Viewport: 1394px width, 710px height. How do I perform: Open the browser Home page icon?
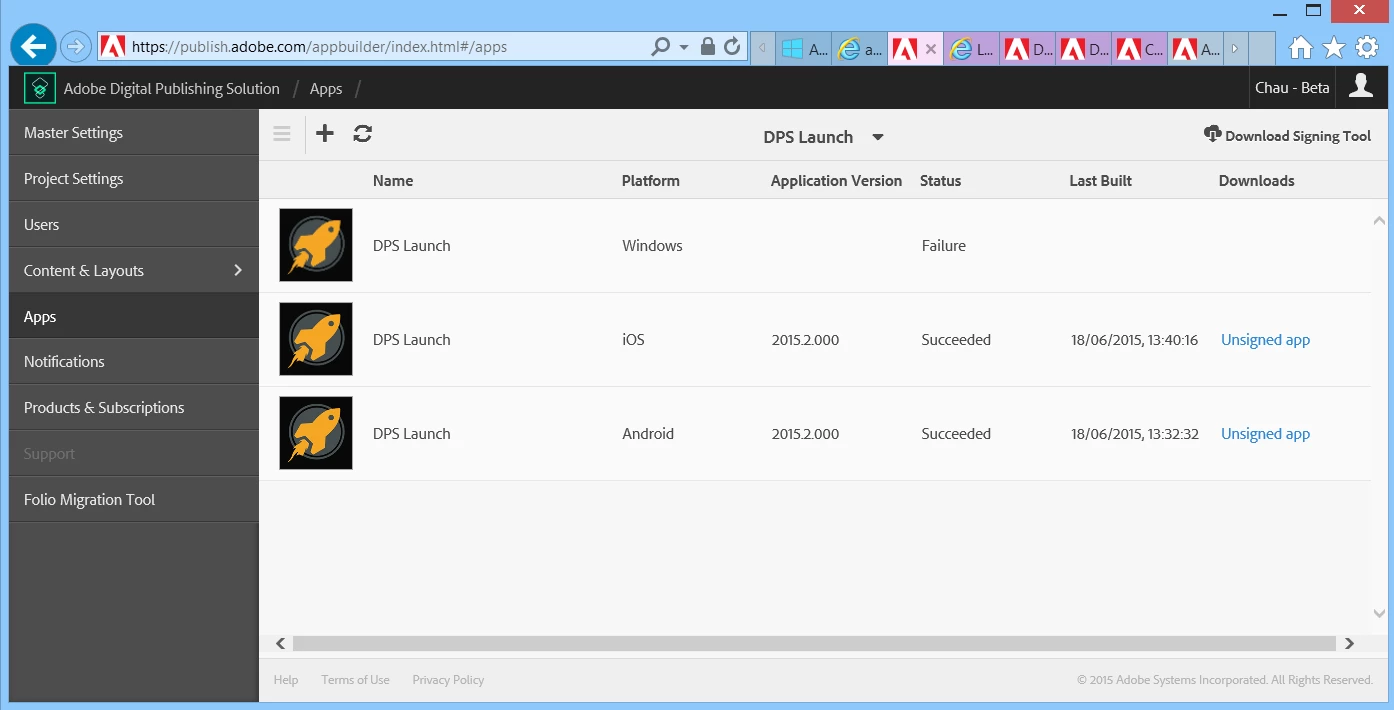(x=1301, y=47)
